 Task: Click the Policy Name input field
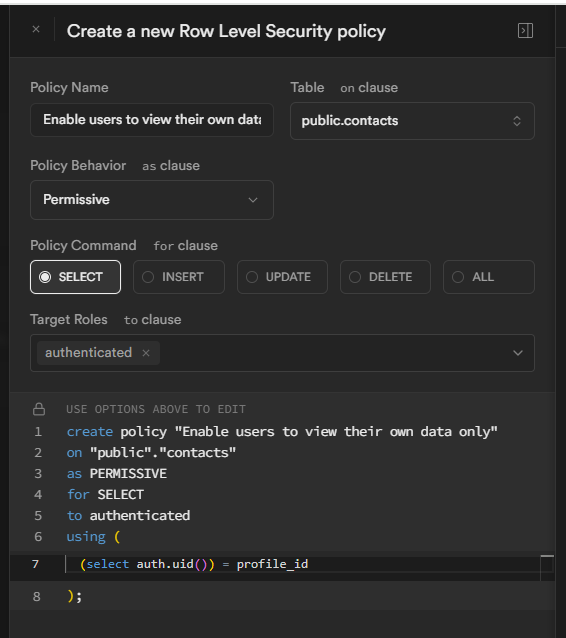click(152, 120)
